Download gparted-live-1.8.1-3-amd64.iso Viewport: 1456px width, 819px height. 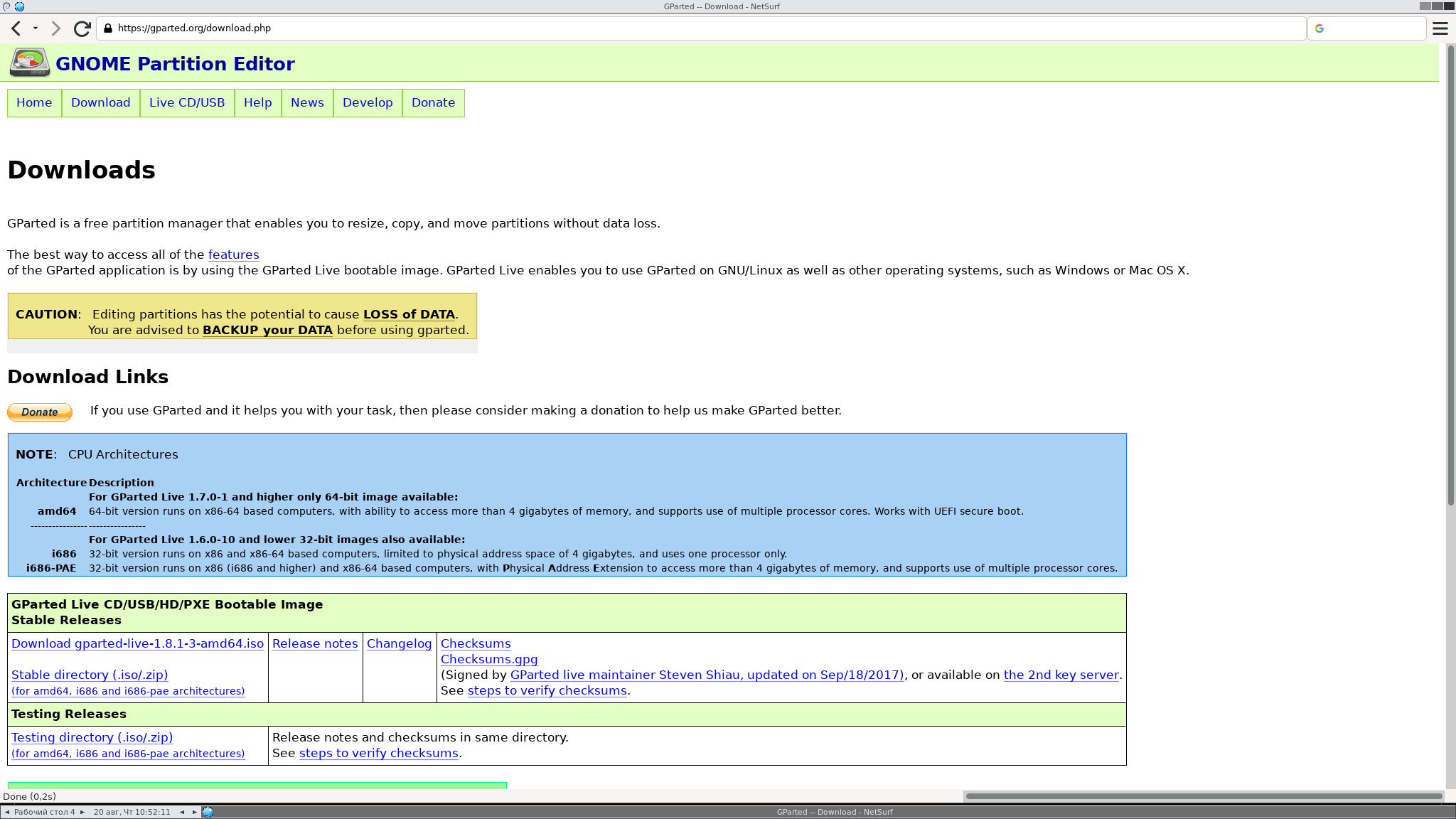coord(137,643)
